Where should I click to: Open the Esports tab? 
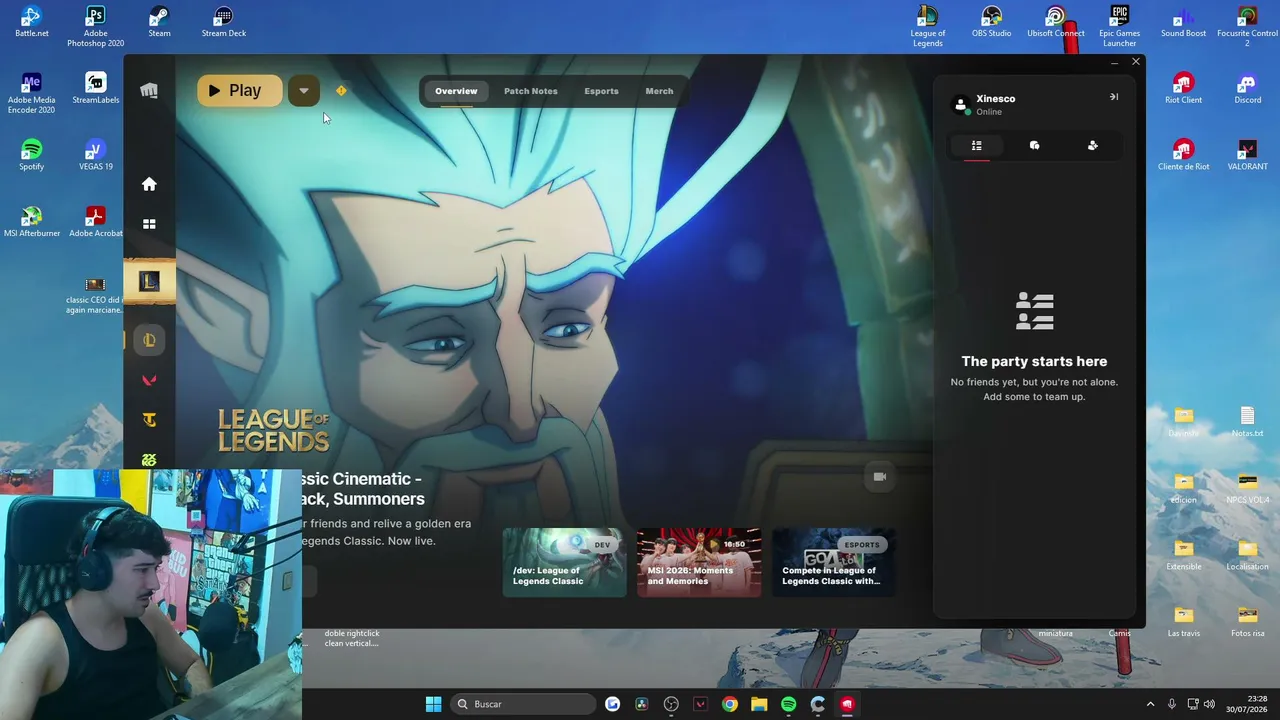point(601,91)
